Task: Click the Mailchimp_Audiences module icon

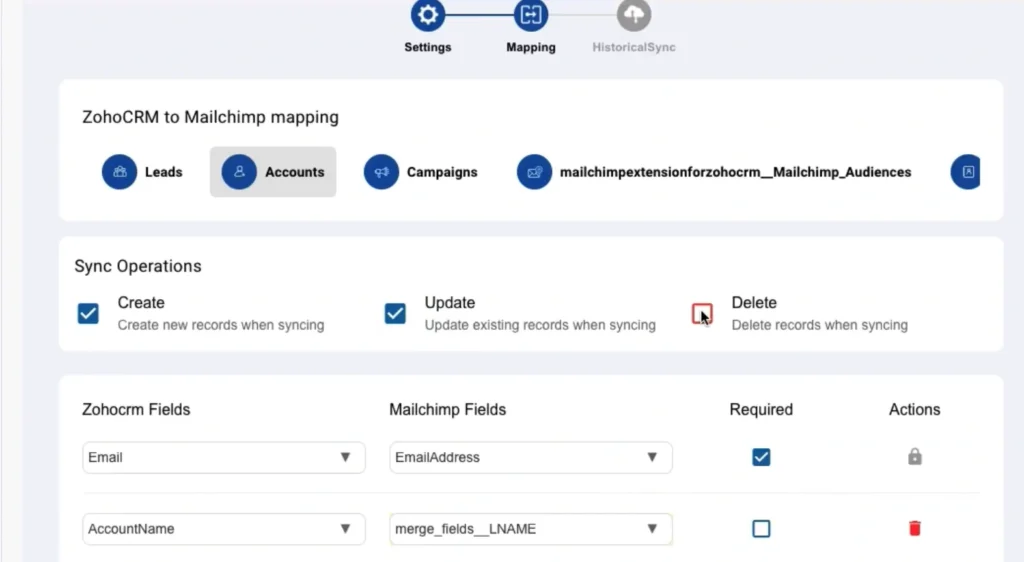Action: pos(534,172)
